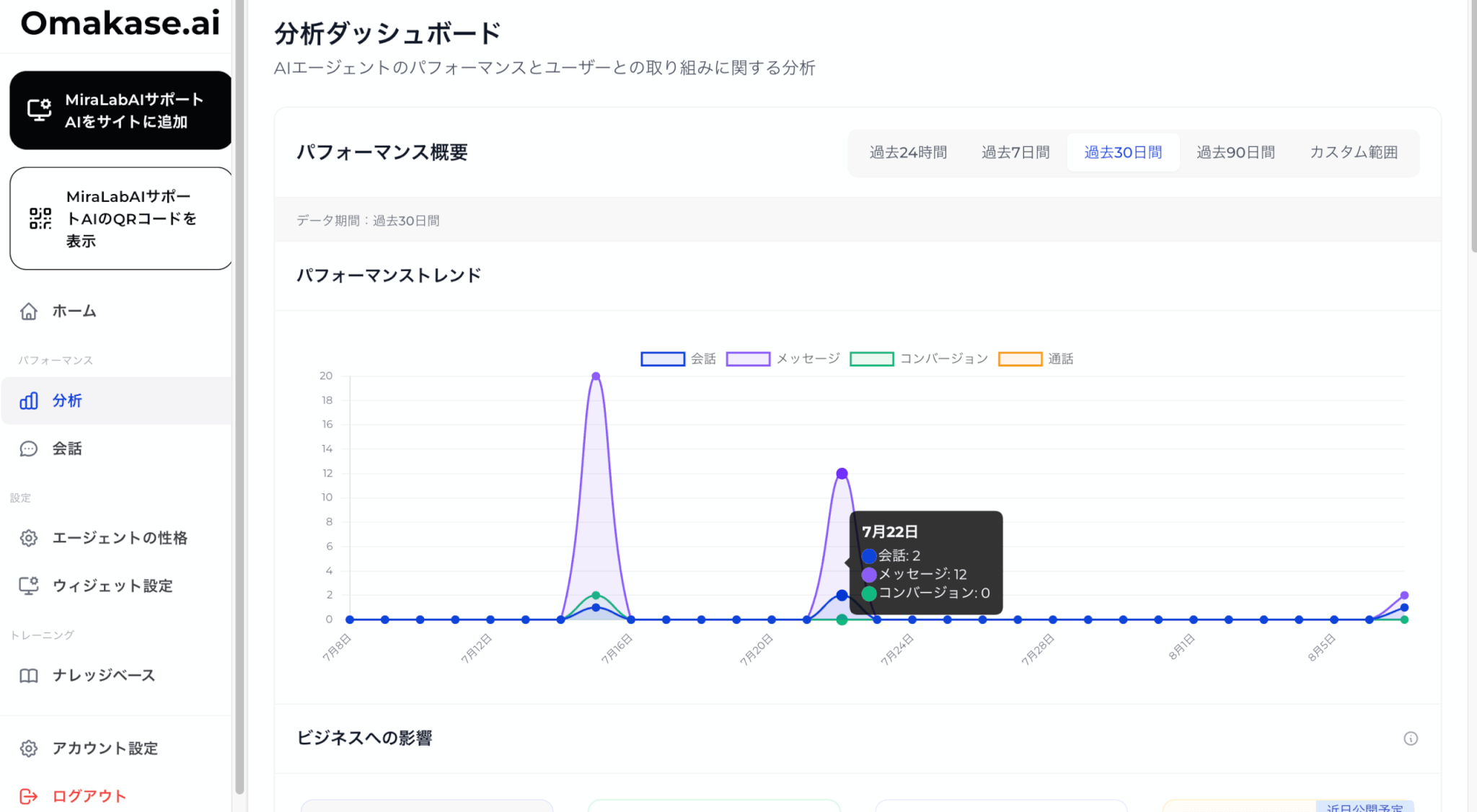Click the bar chart 分析 icon
This screenshot has height=812, width=1477.
[29, 400]
